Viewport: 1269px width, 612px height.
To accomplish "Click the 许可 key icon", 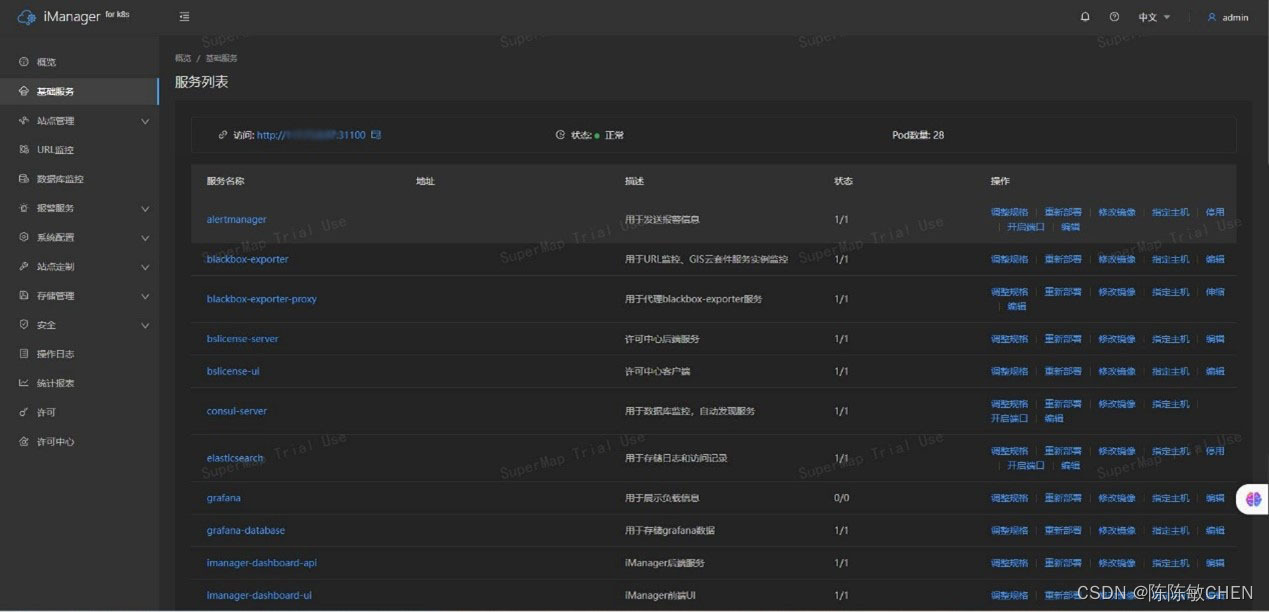I will (x=24, y=412).
